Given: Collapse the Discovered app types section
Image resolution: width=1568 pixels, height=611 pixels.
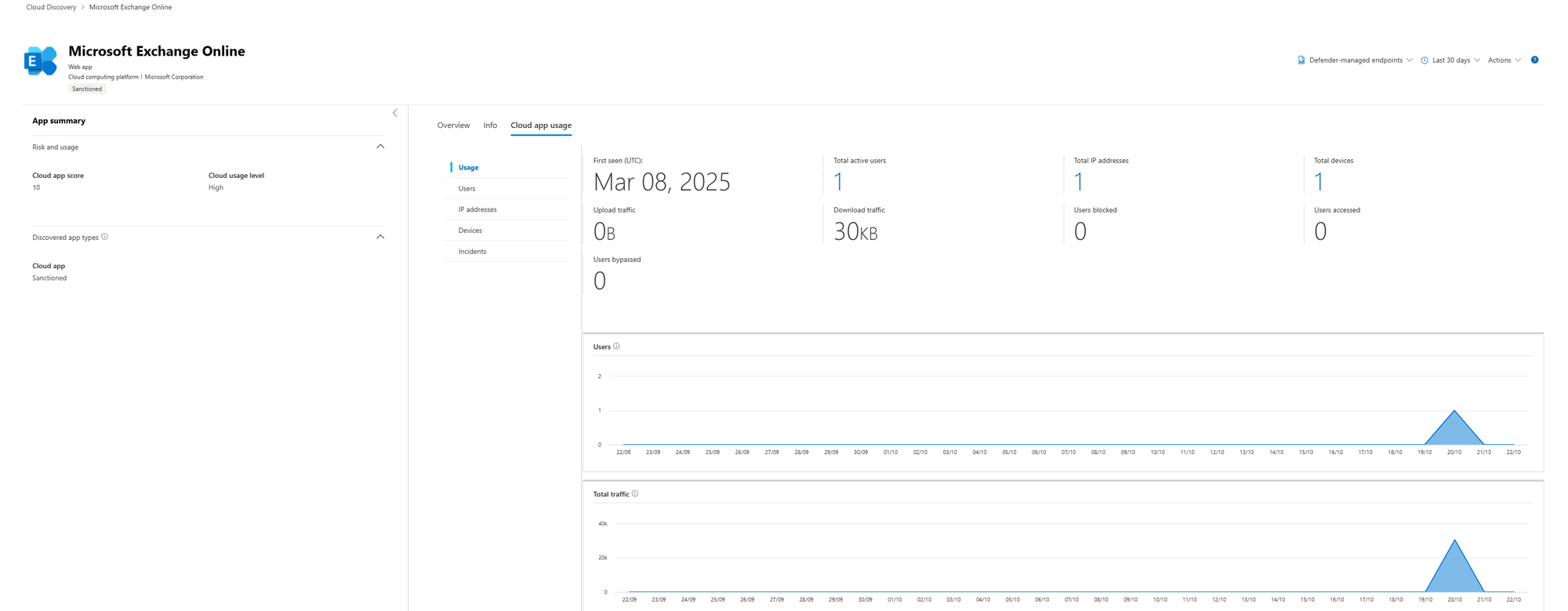Looking at the screenshot, I should [380, 237].
